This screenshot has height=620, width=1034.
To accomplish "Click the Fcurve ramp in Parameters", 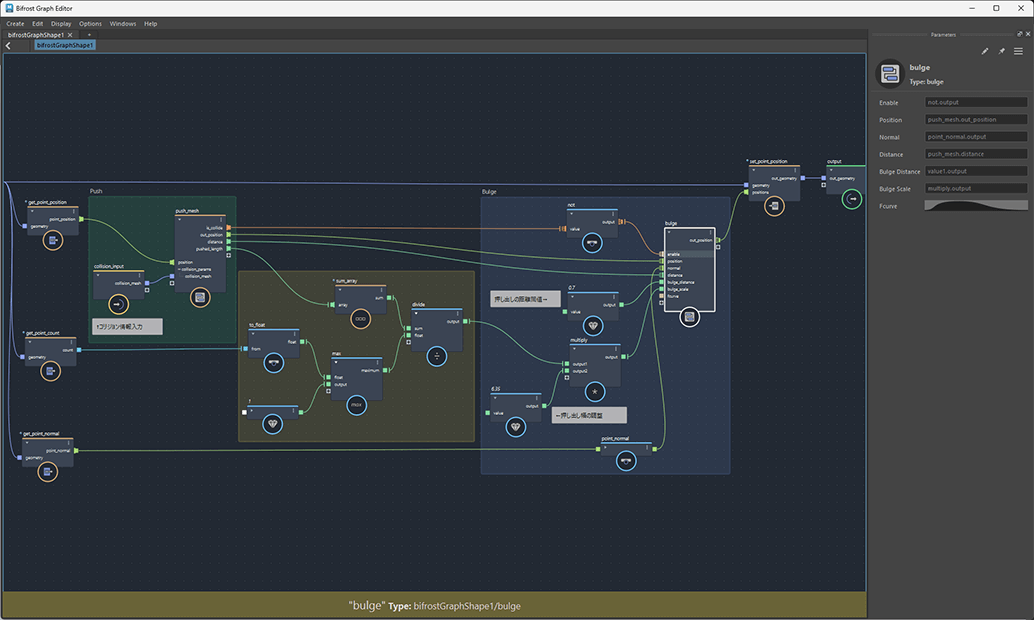I will (976, 205).
